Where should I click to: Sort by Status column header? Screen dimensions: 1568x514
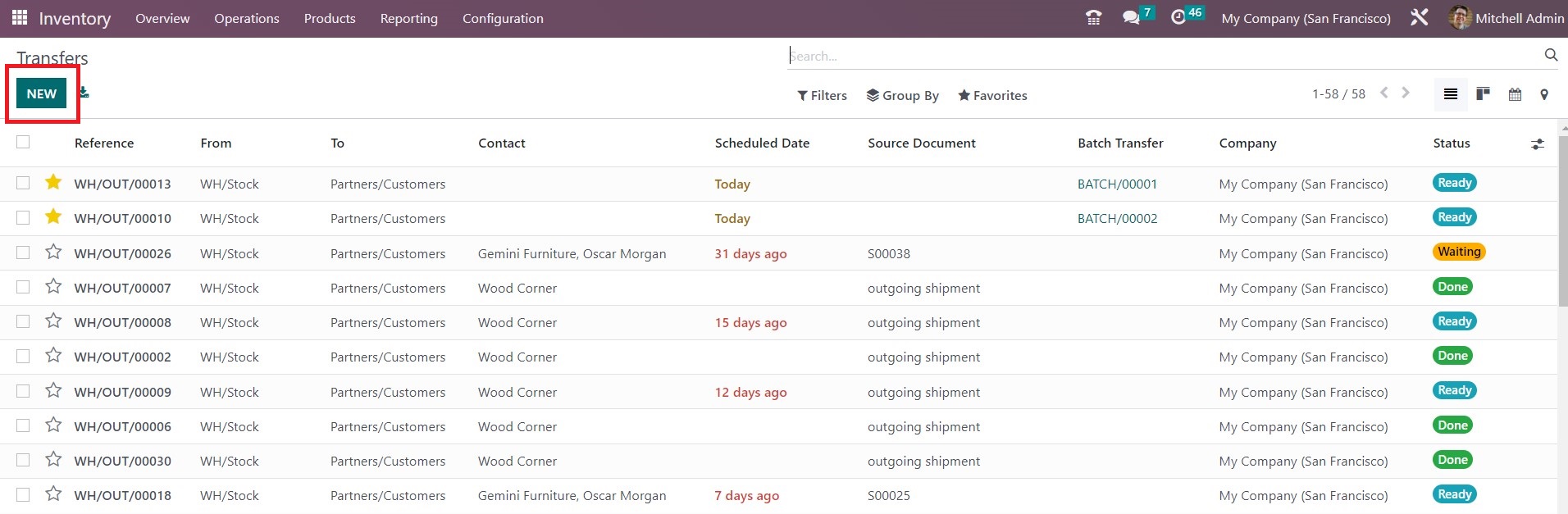click(x=1452, y=143)
